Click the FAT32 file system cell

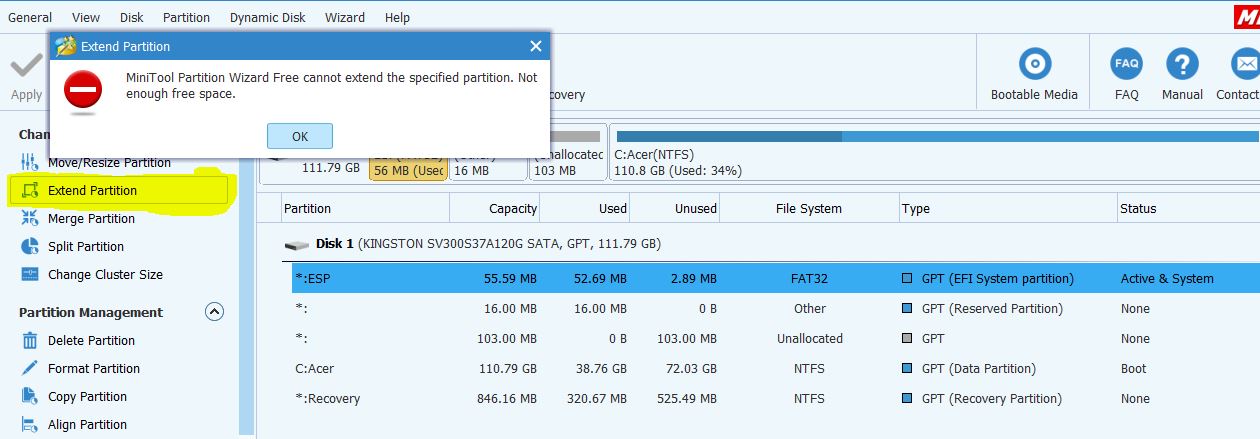[809, 278]
